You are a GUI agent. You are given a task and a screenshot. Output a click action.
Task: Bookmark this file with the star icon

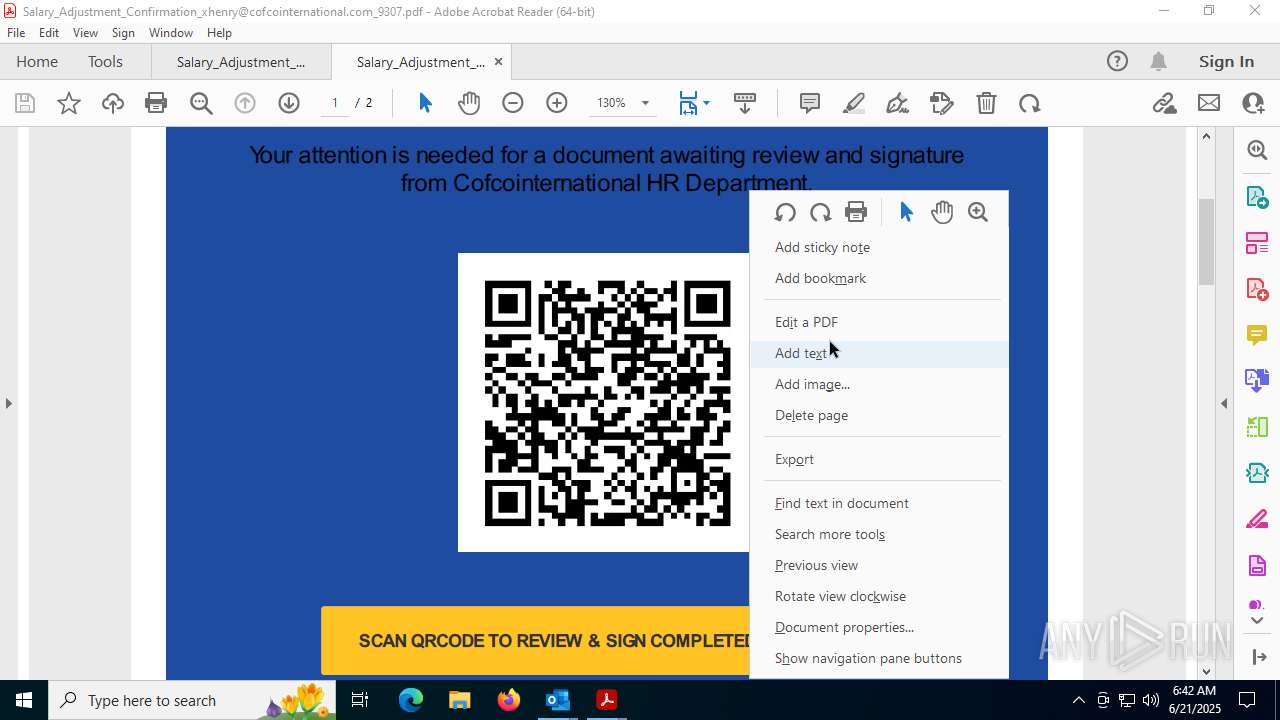[69, 103]
